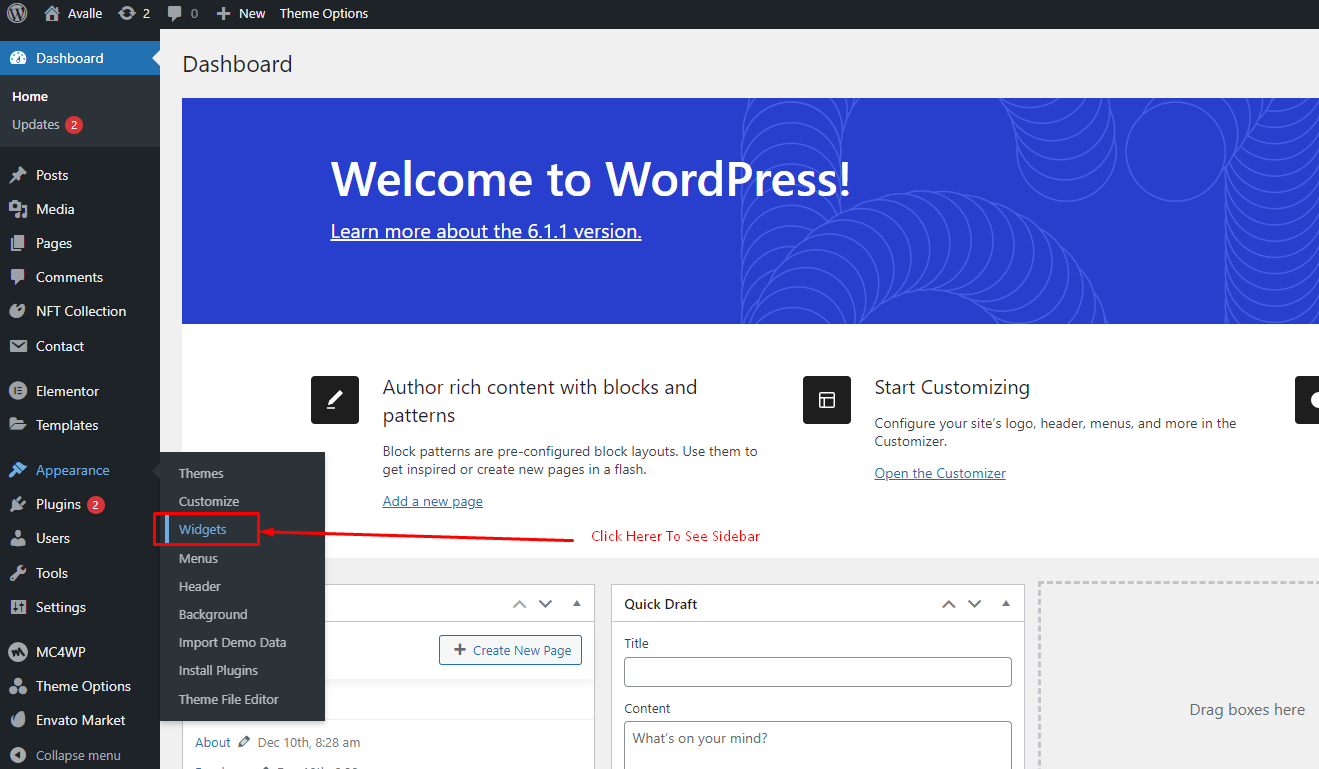Choose Import Demo Data from submenu

pos(232,642)
